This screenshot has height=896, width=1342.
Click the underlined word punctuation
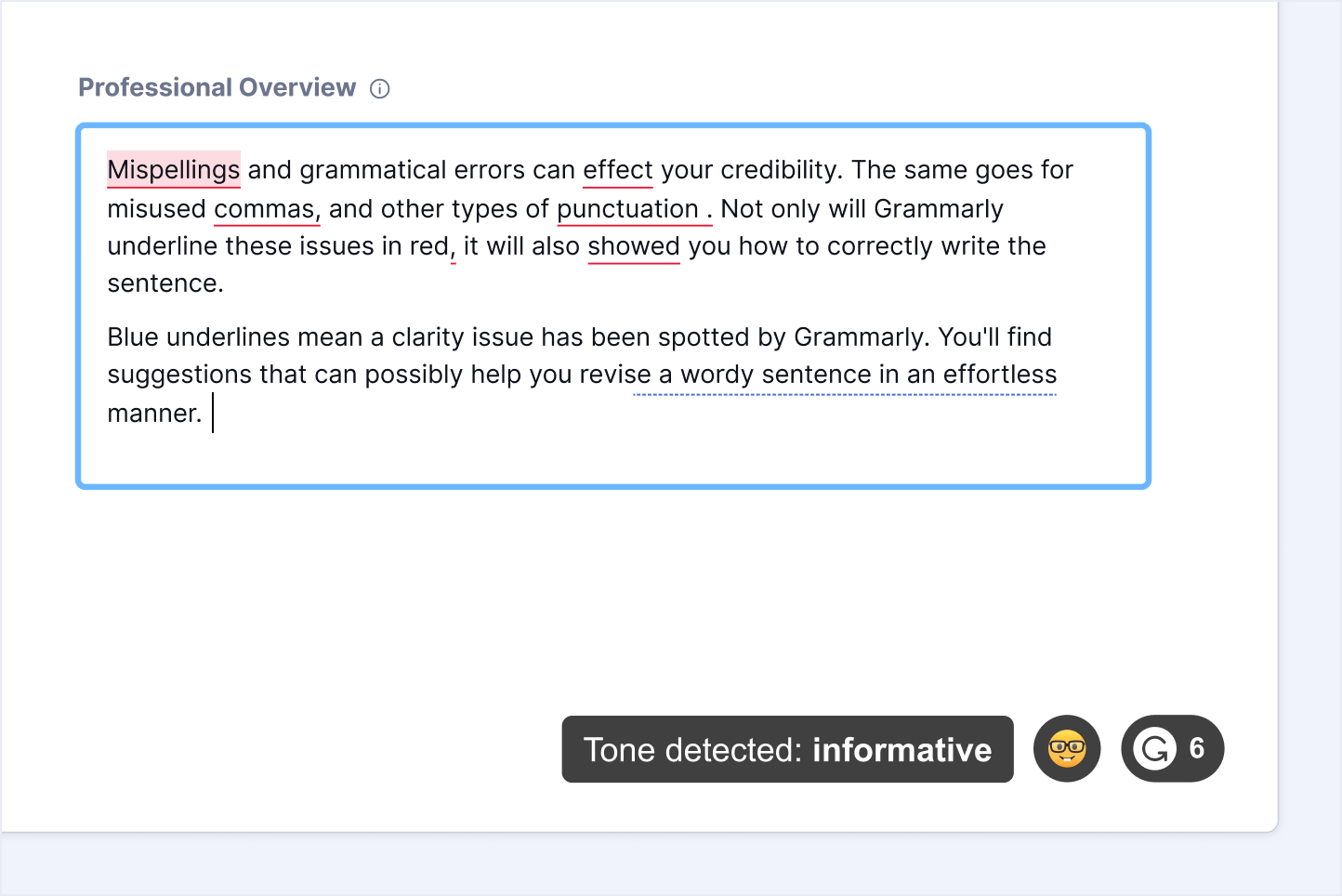coord(628,208)
